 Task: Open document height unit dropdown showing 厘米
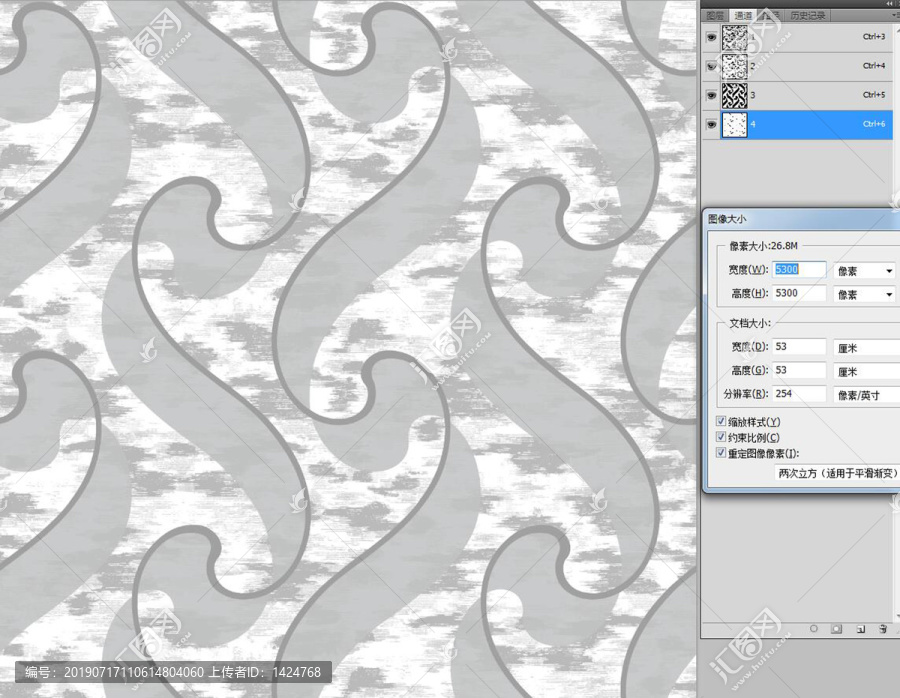pos(867,372)
